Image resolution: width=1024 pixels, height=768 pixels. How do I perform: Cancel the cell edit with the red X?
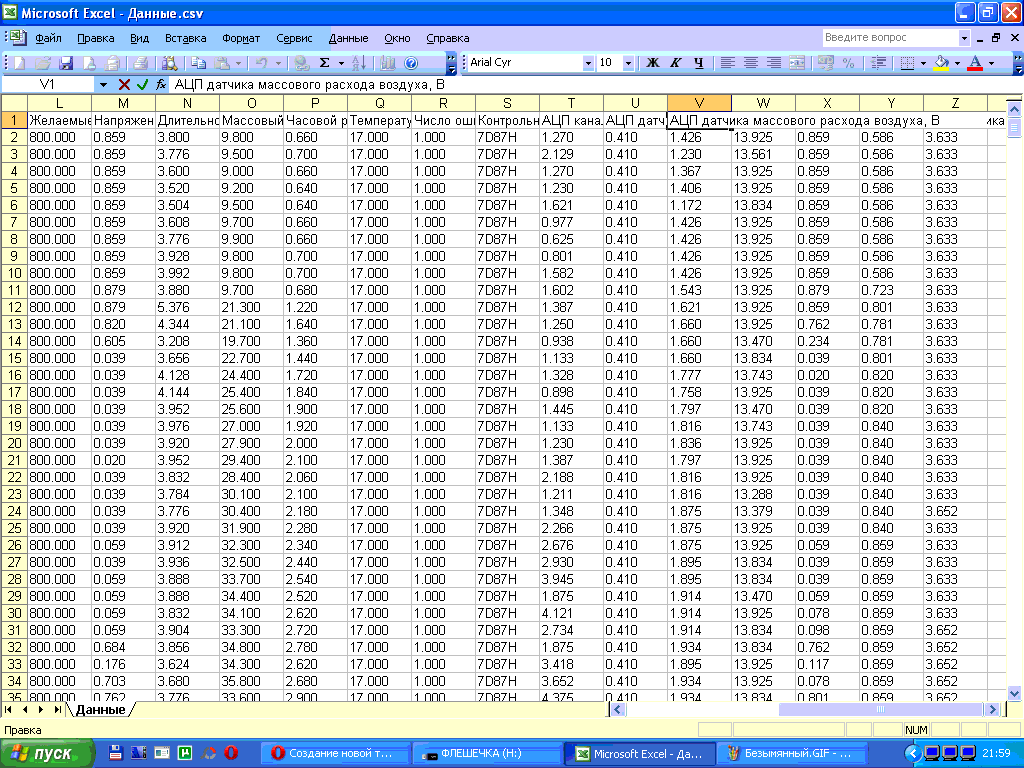[x=124, y=84]
